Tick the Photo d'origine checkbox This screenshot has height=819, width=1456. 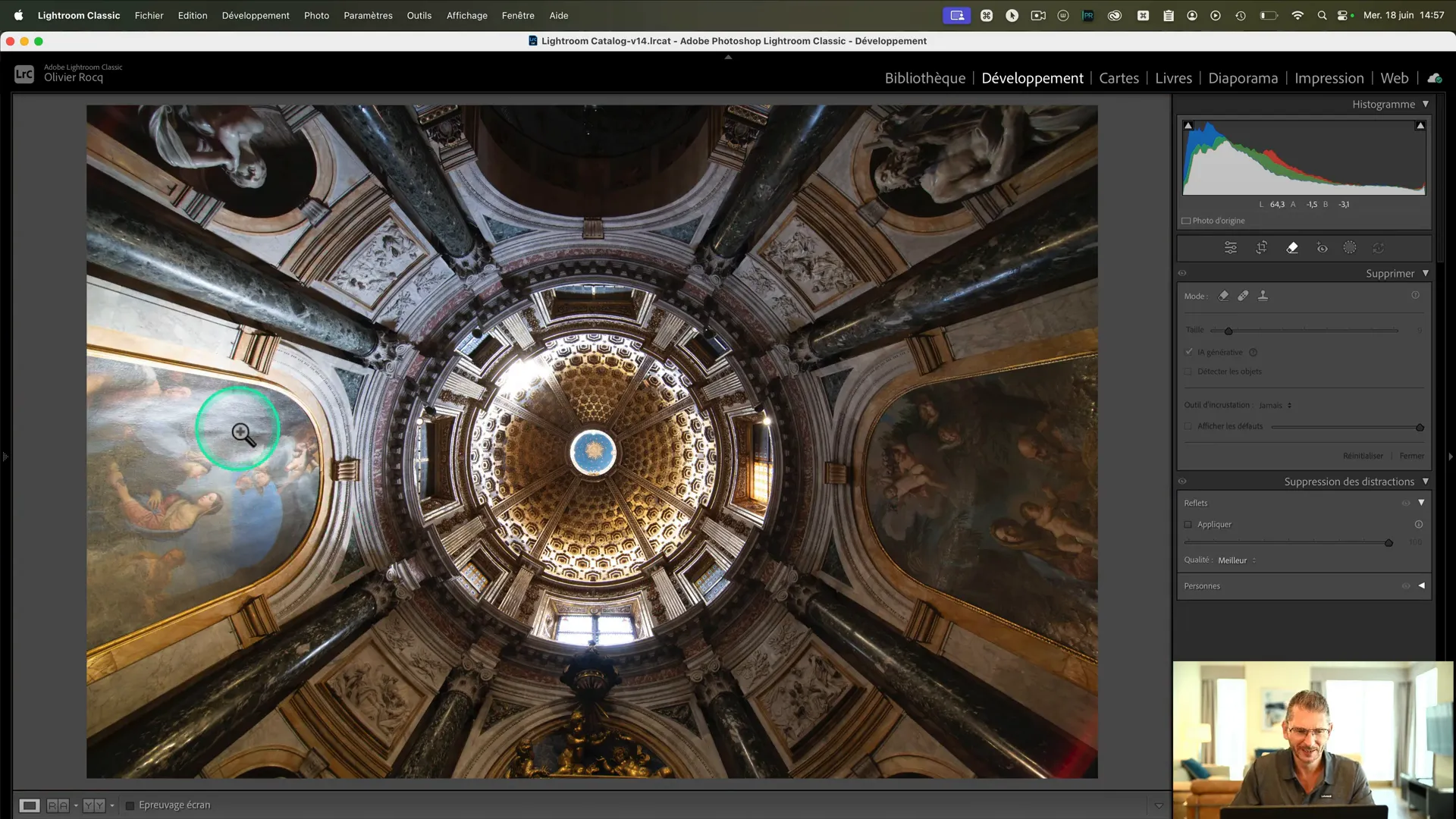click(x=1186, y=221)
